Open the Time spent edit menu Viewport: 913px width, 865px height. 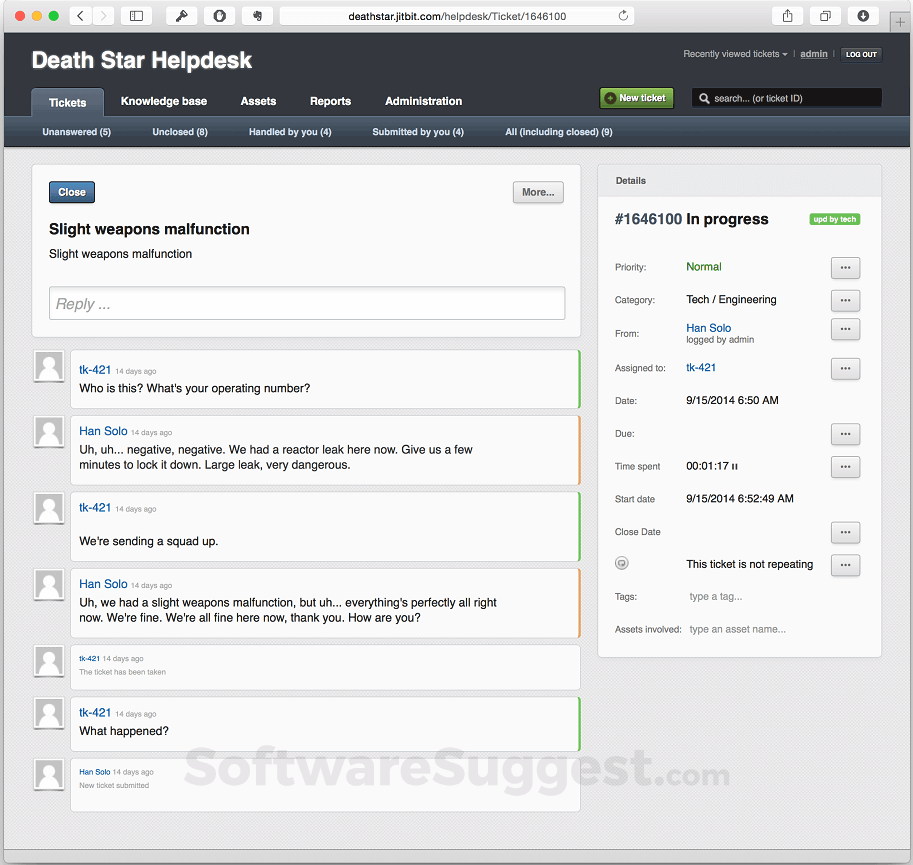845,467
